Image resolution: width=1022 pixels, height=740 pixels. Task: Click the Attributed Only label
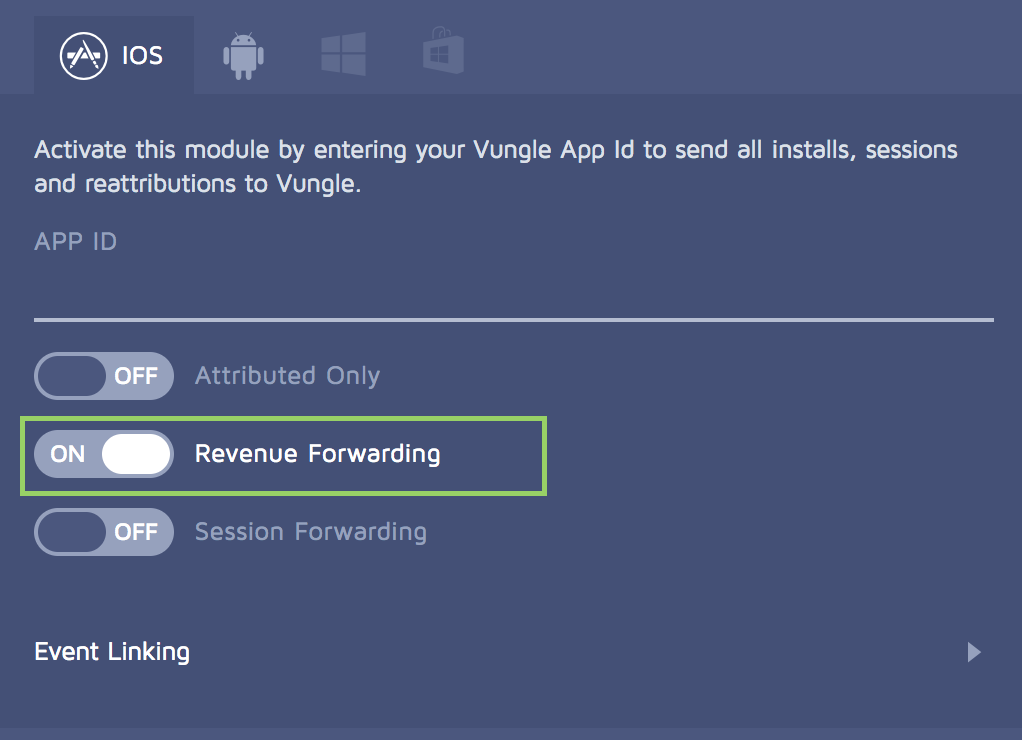[287, 376]
